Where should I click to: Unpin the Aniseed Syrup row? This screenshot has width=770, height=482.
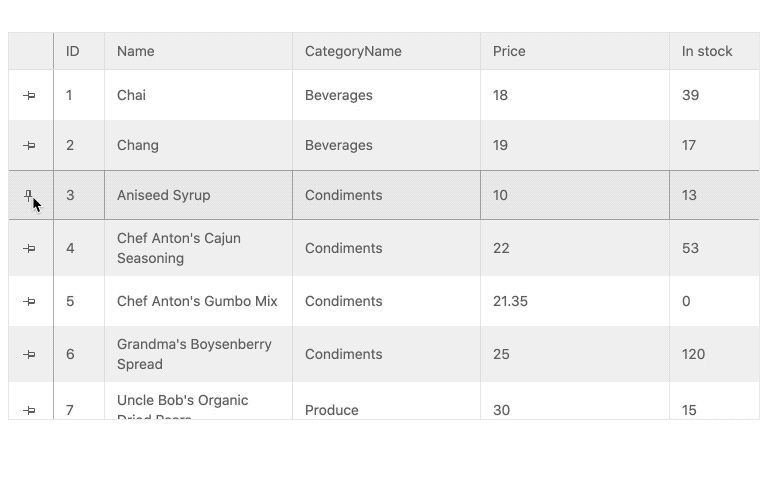[28, 195]
